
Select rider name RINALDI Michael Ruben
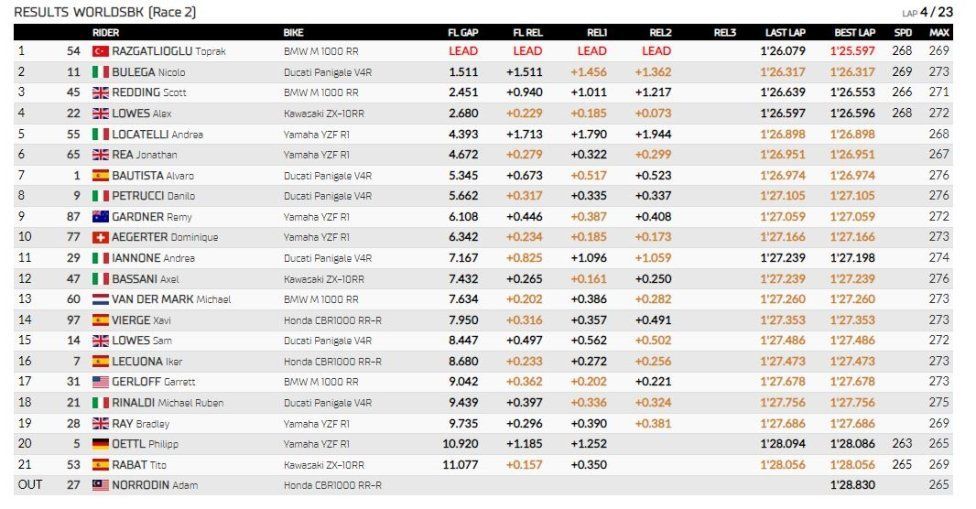point(167,403)
